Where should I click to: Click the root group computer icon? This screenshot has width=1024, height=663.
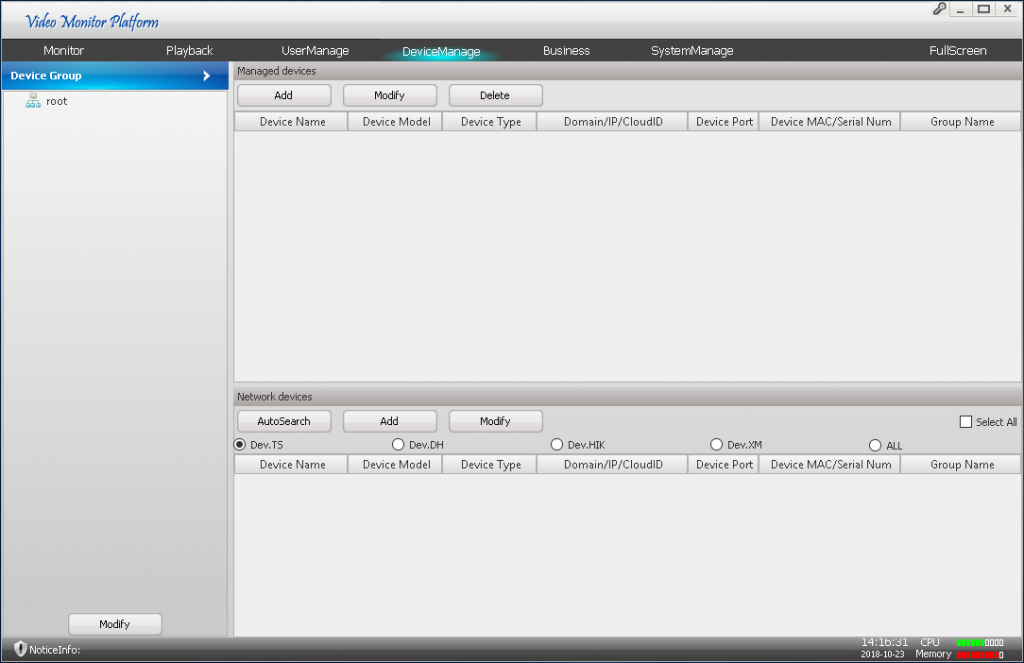tap(33, 100)
